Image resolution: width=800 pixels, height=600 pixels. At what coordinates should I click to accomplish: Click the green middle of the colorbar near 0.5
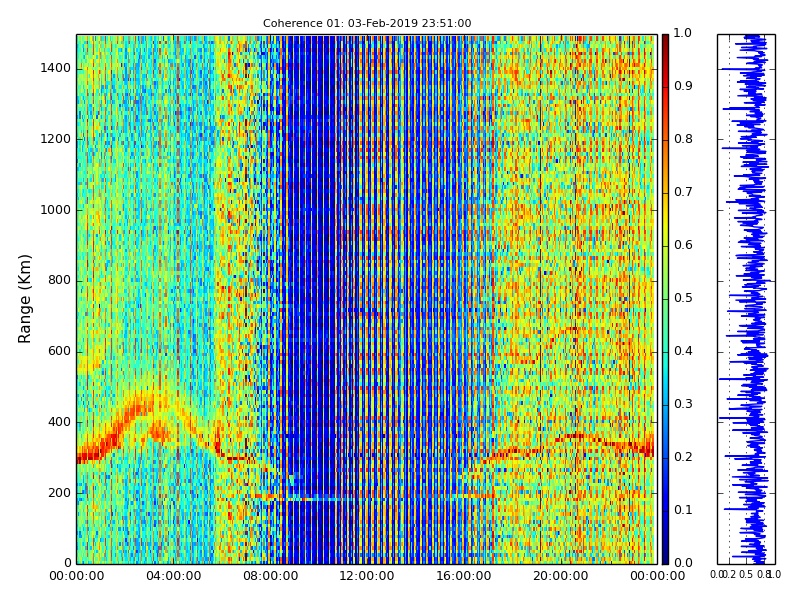coord(665,299)
